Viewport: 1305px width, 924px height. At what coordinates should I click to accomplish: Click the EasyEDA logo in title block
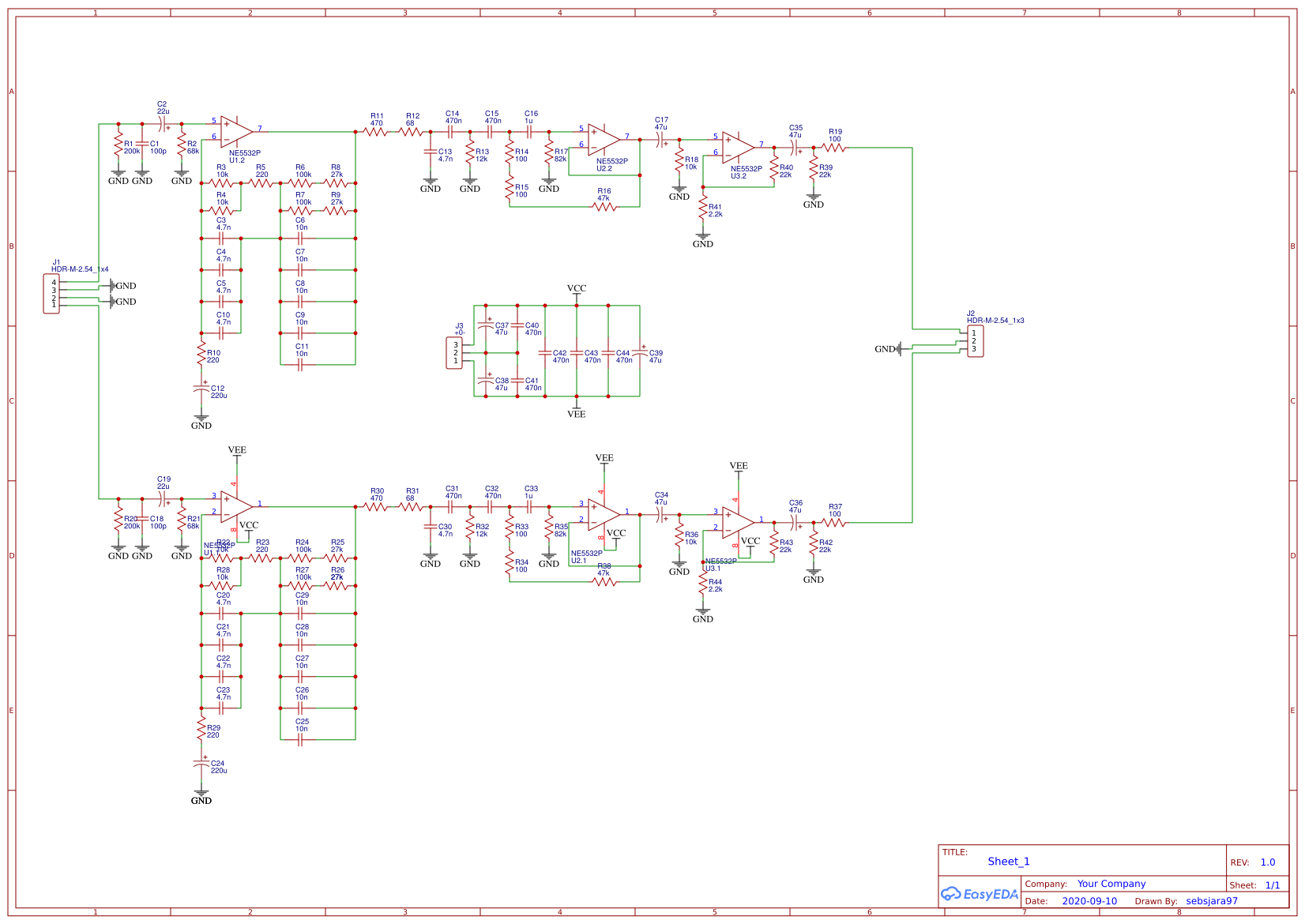coord(979,894)
